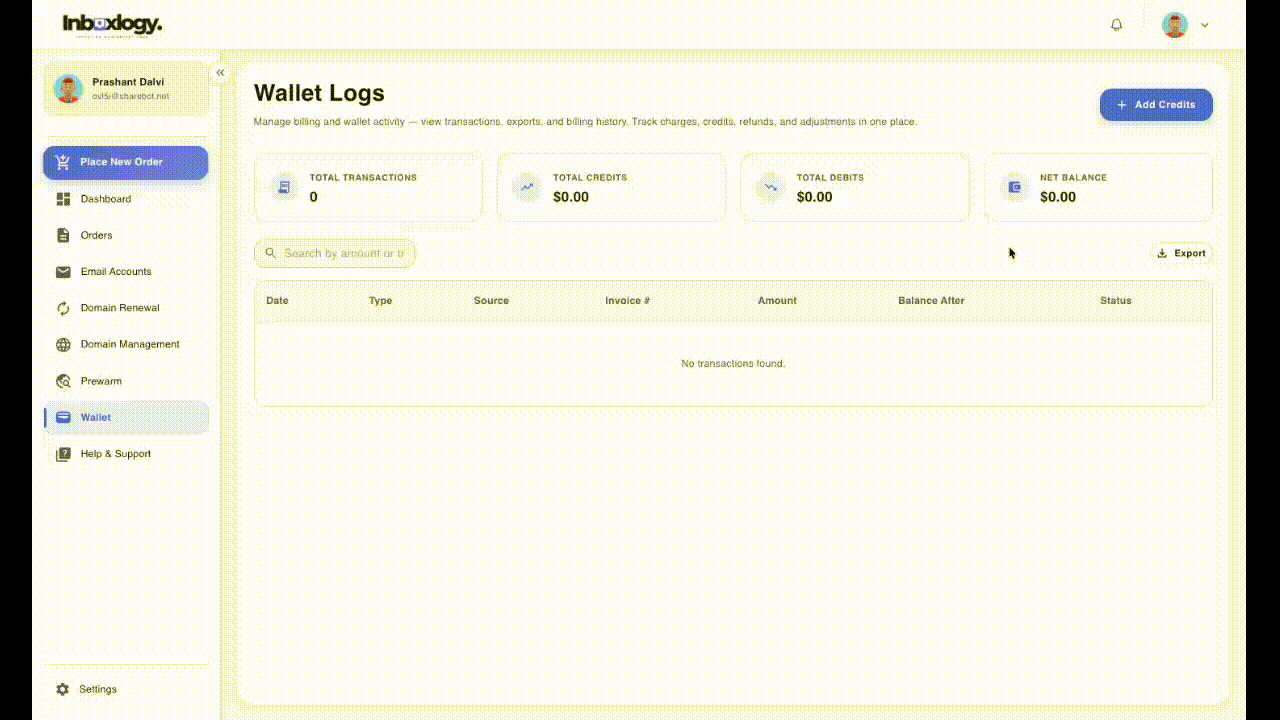Click the Export button
This screenshot has width=1280, height=720.
1181,253
